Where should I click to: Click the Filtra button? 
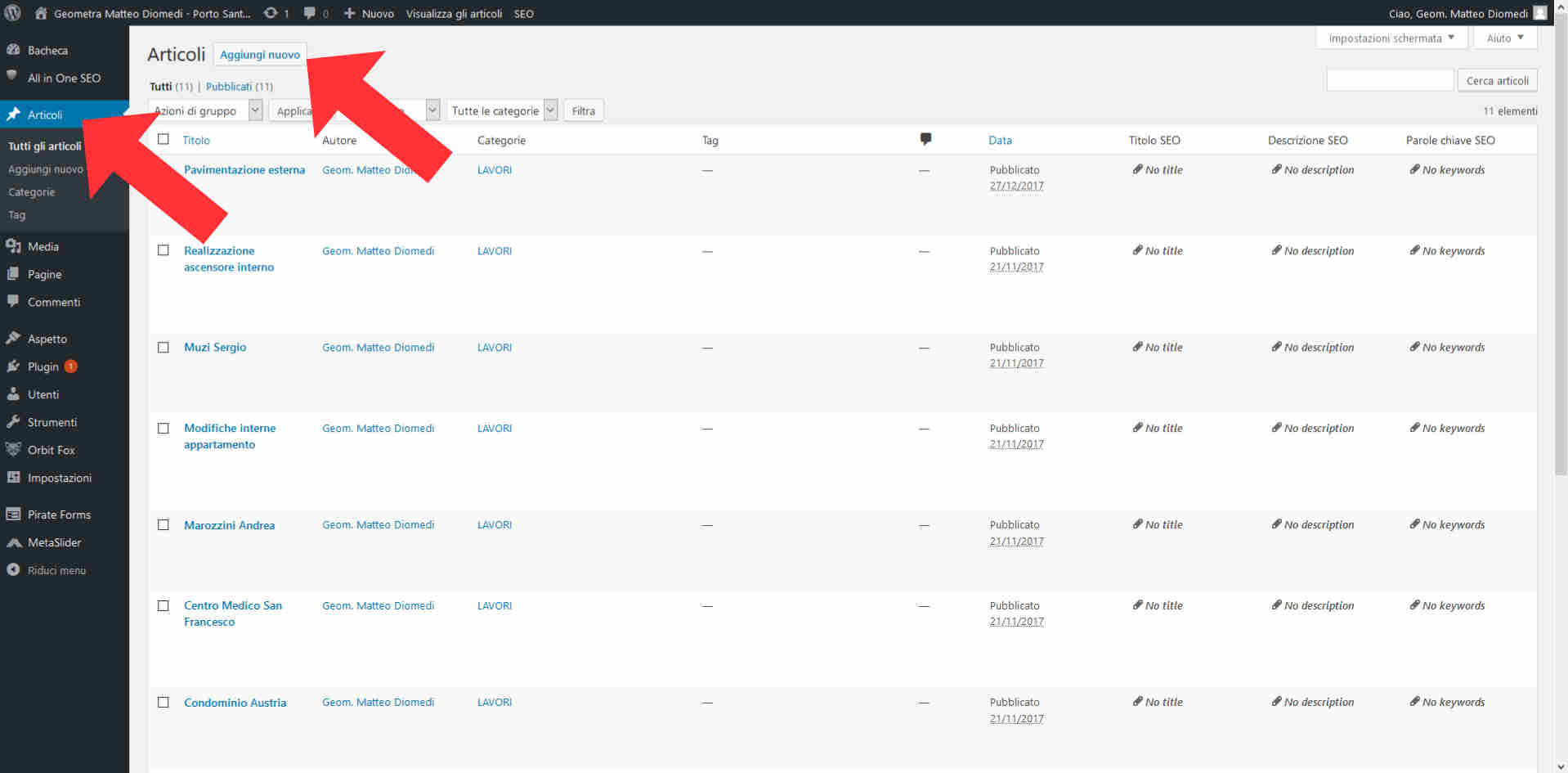584,110
